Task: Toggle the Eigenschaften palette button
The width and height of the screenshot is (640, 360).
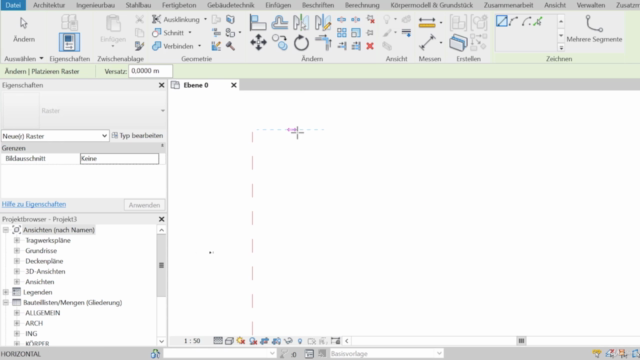Action: coord(69,42)
